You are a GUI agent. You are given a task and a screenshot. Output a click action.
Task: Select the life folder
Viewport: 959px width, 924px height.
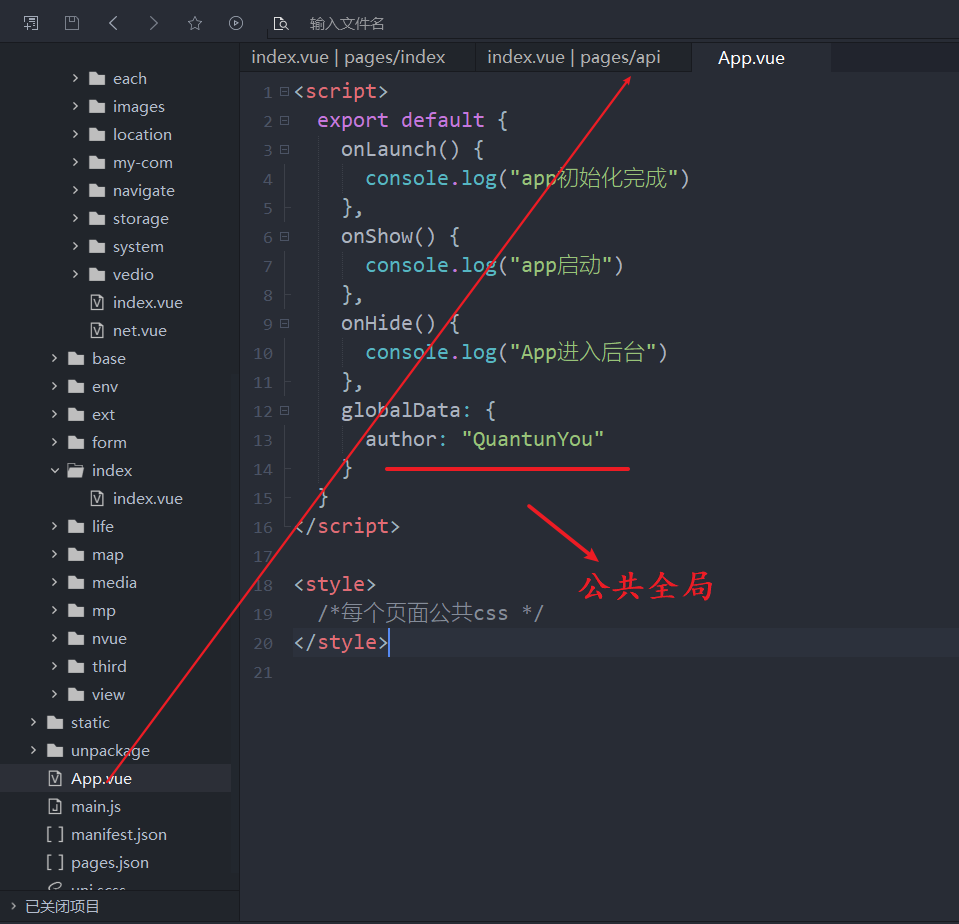coord(103,527)
